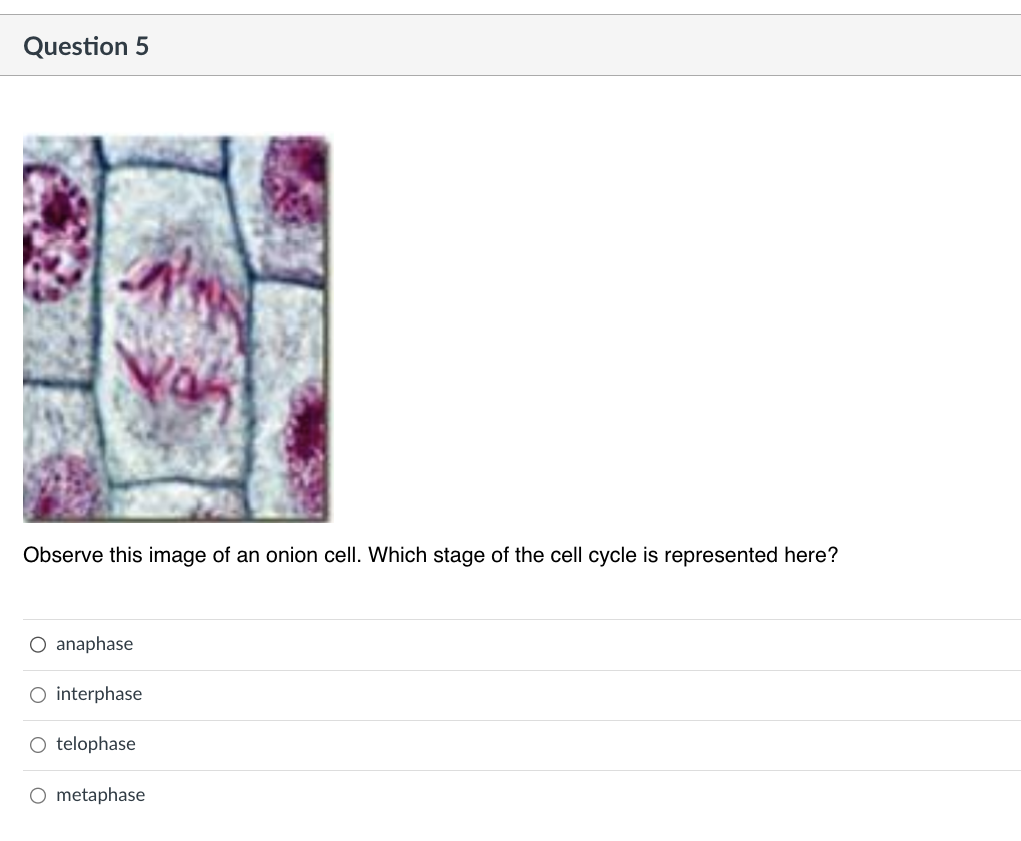Viewport: 1021px width, 841px height.
Task: Select the metaphase radio button
Action: (37, 795)
